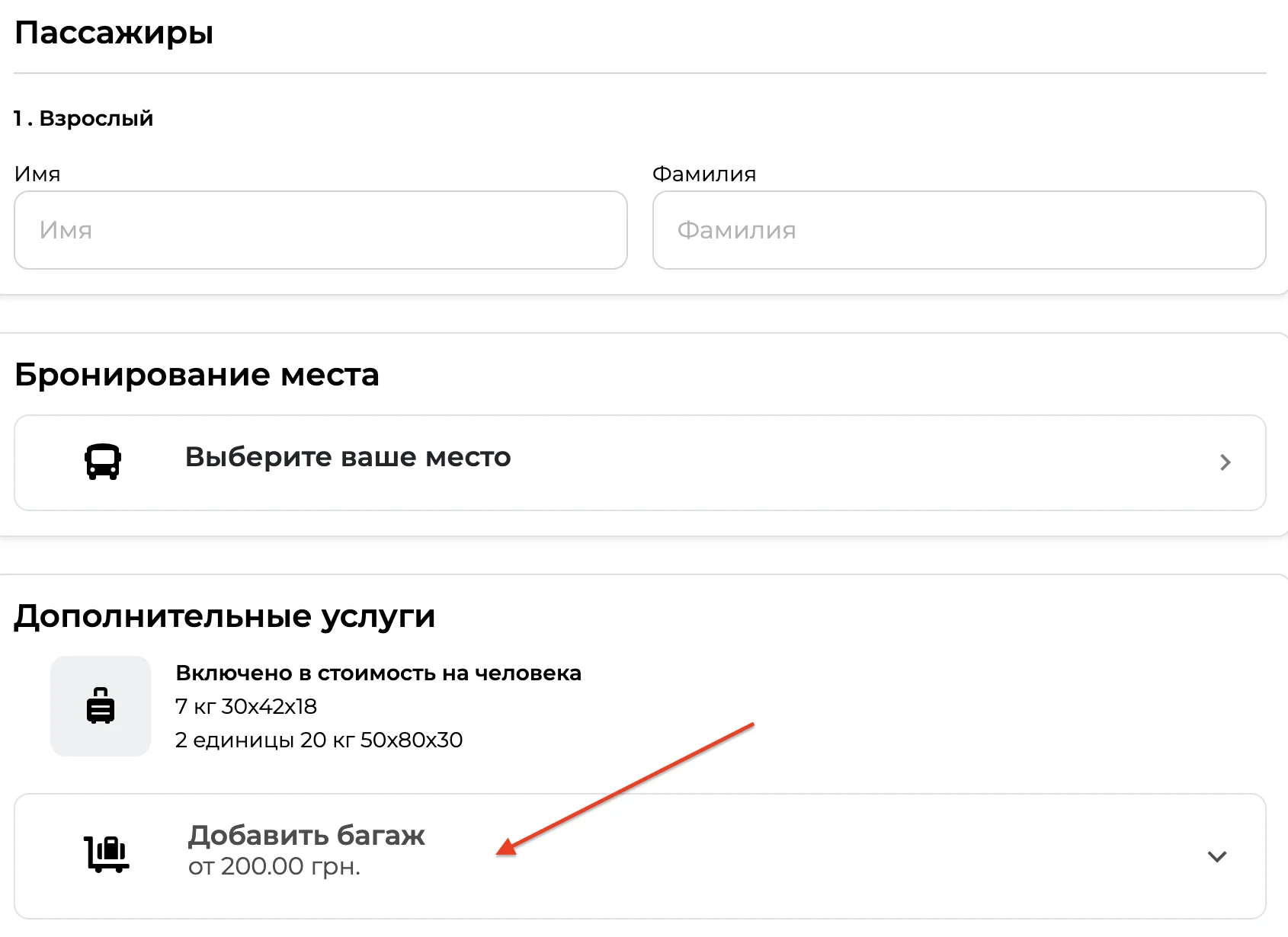Click the 1. Взрослый passenger label
This screenshot has height=937, width=1288.
tap(84, 119)
